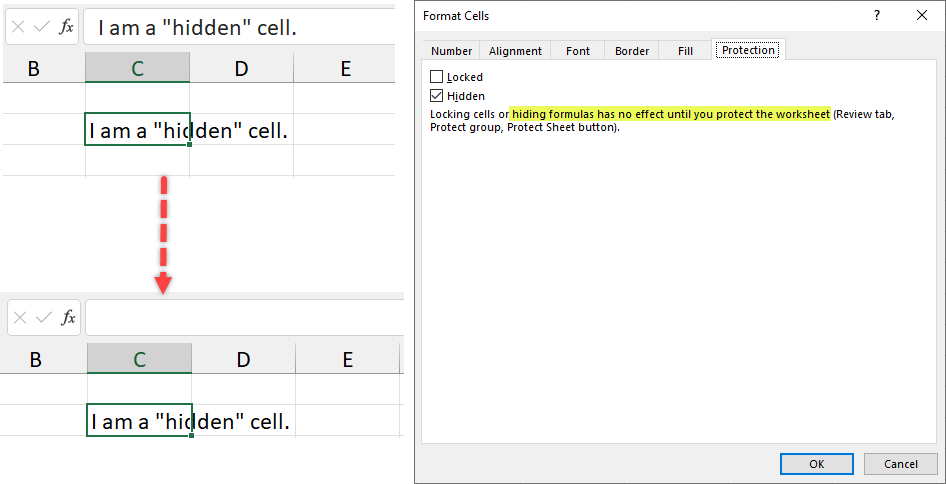Click the Cancel button in Format Cells
The image size is (946, 484).
pos(900,463)
